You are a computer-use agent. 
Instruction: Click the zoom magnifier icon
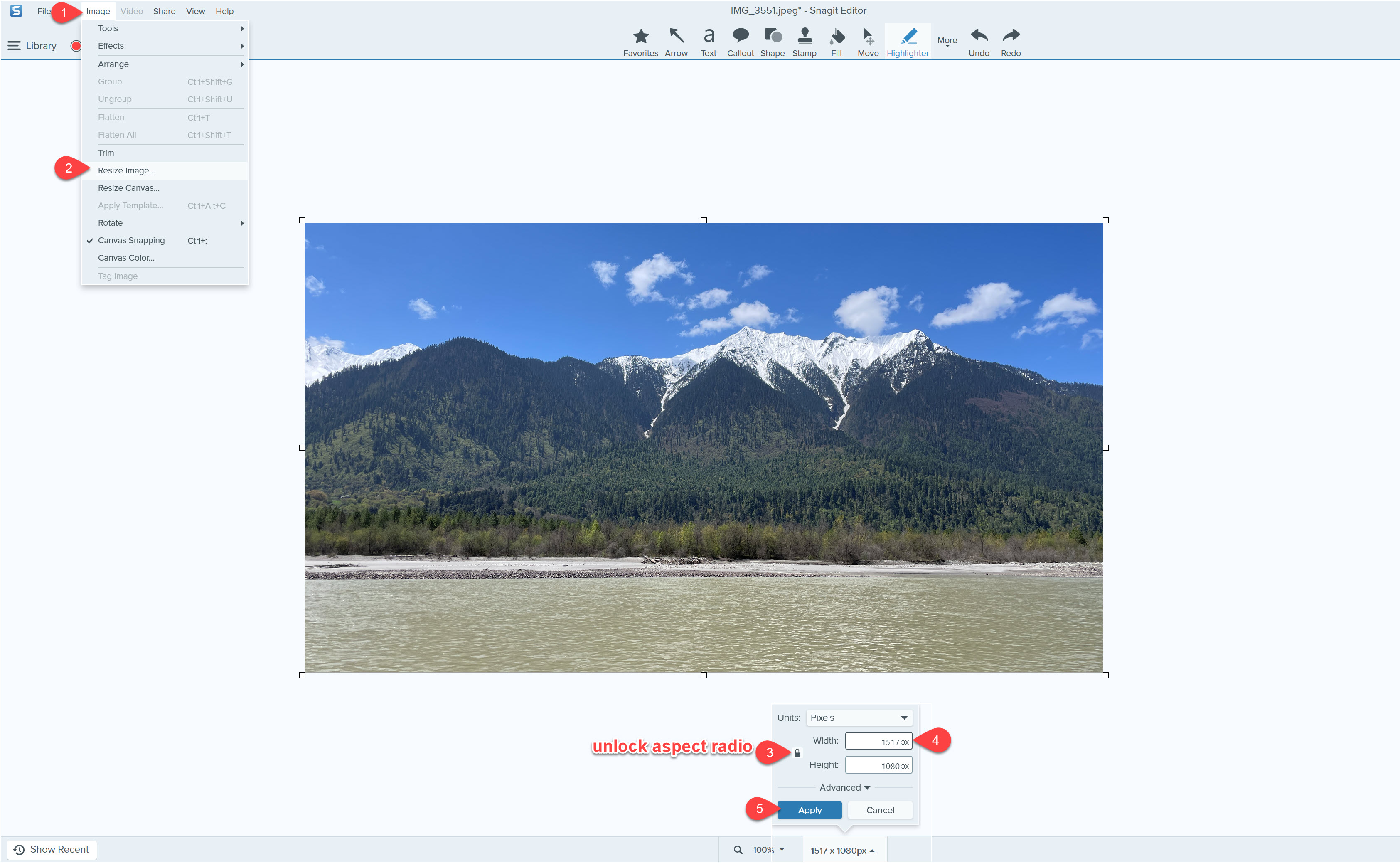click(x=738, y=849)
